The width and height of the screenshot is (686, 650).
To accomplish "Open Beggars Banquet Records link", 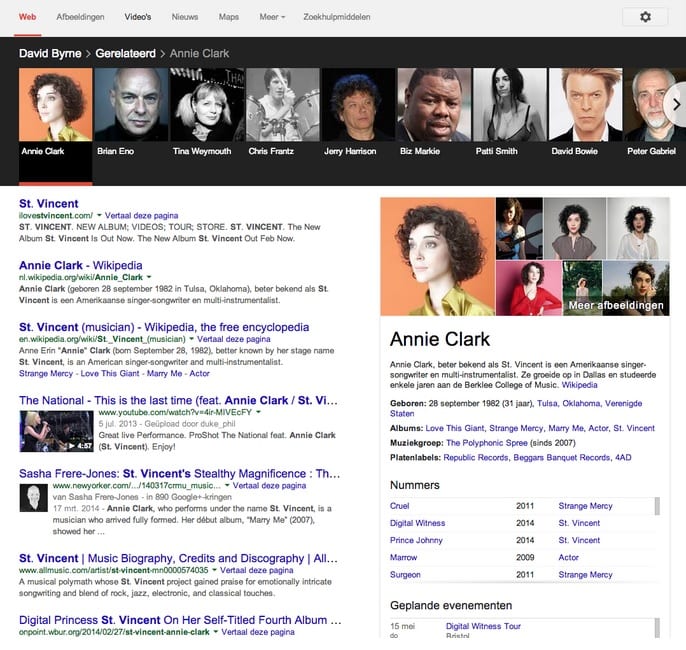I will click(x=561, y=458).
